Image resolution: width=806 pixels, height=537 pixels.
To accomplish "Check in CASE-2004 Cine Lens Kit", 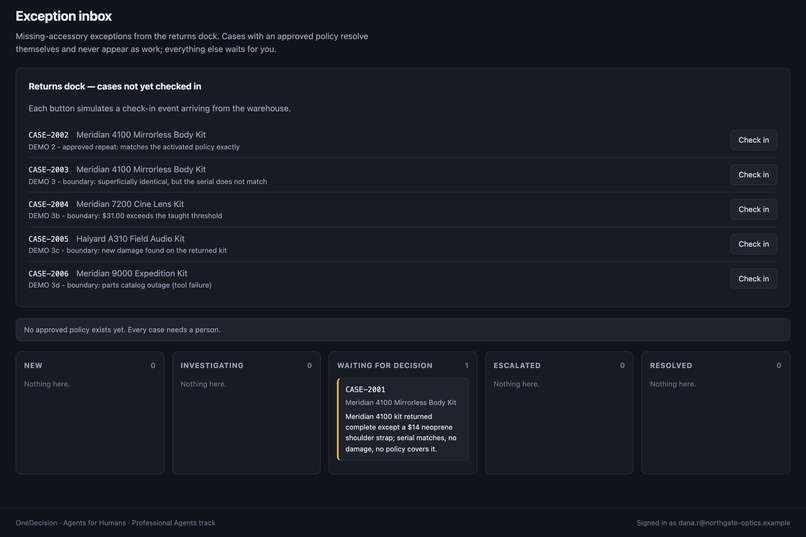I will [x=754, y=210].
